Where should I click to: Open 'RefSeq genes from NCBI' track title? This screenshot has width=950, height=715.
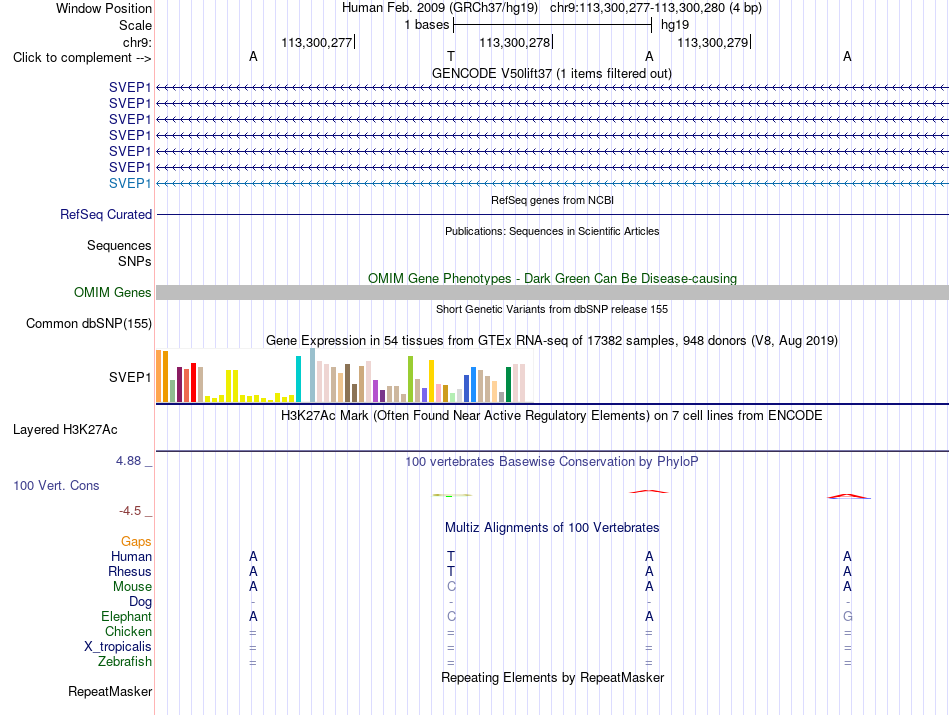point(552,200)
